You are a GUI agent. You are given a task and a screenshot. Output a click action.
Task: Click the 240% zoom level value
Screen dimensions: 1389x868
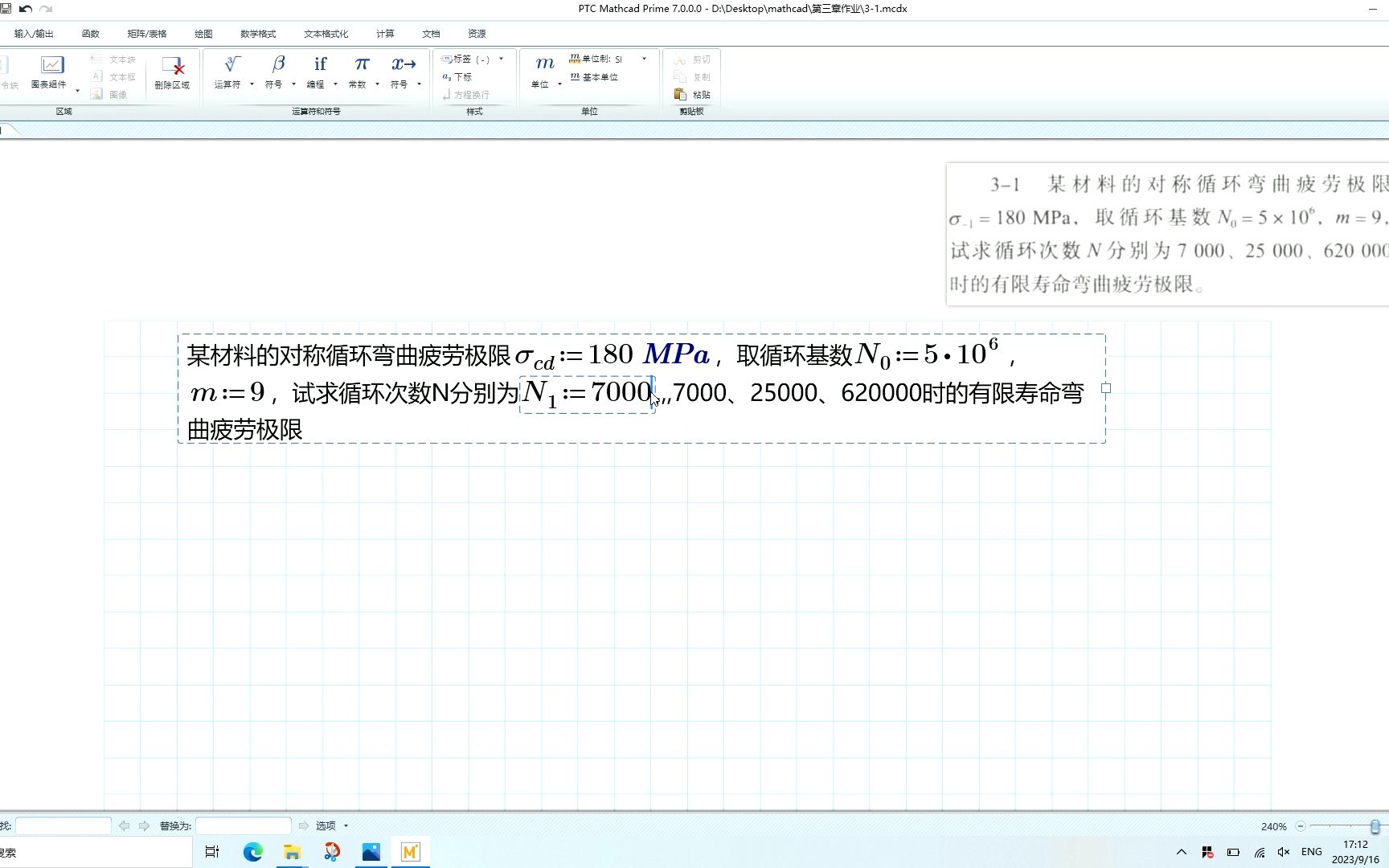1273,826
